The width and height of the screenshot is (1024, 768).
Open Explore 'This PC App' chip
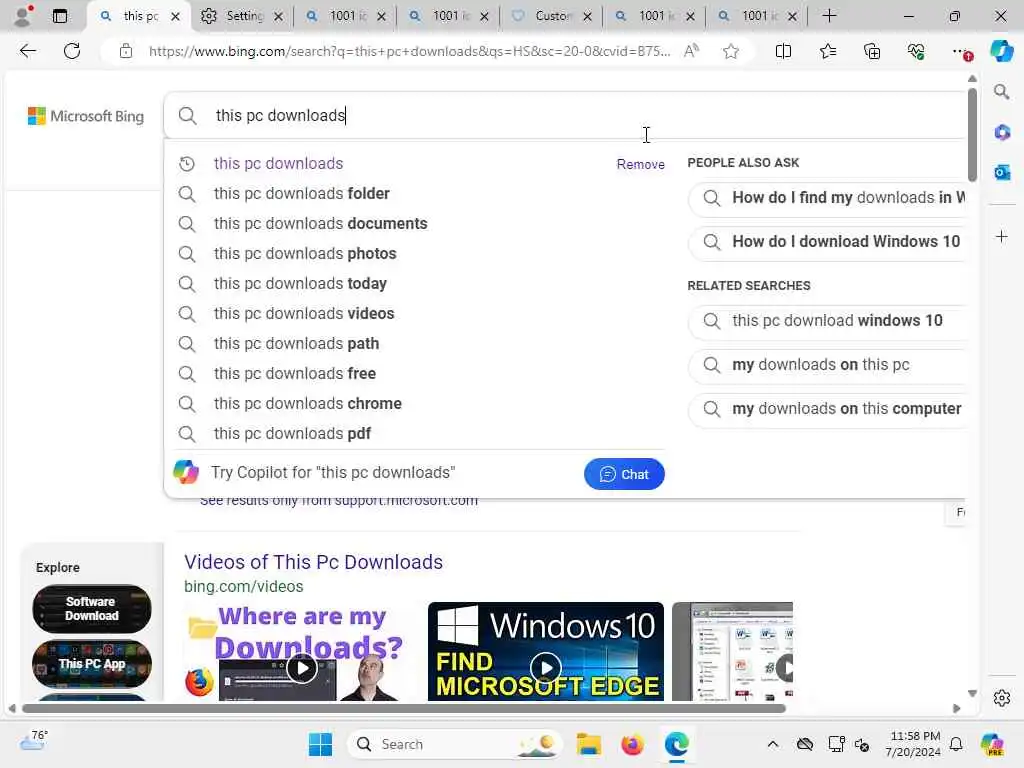click(x=91, y=664)
